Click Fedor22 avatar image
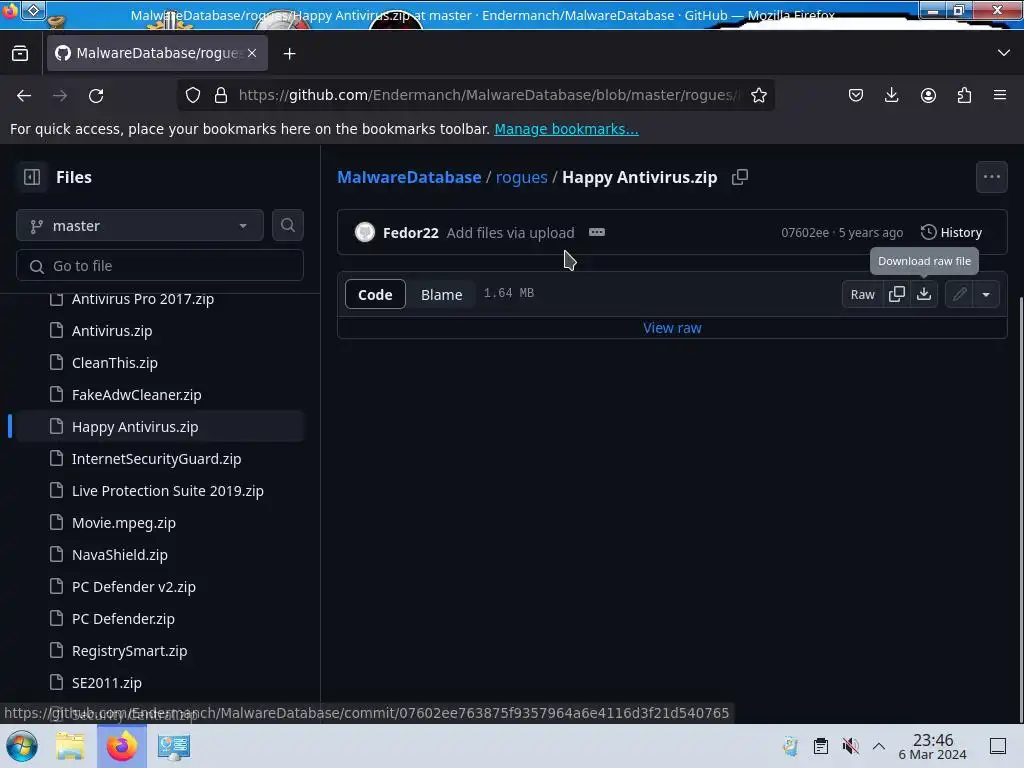 click(x=364, y=232)
